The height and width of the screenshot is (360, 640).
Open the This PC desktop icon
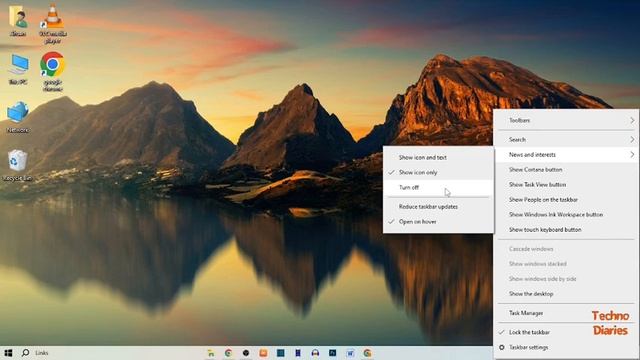(18, 69)
